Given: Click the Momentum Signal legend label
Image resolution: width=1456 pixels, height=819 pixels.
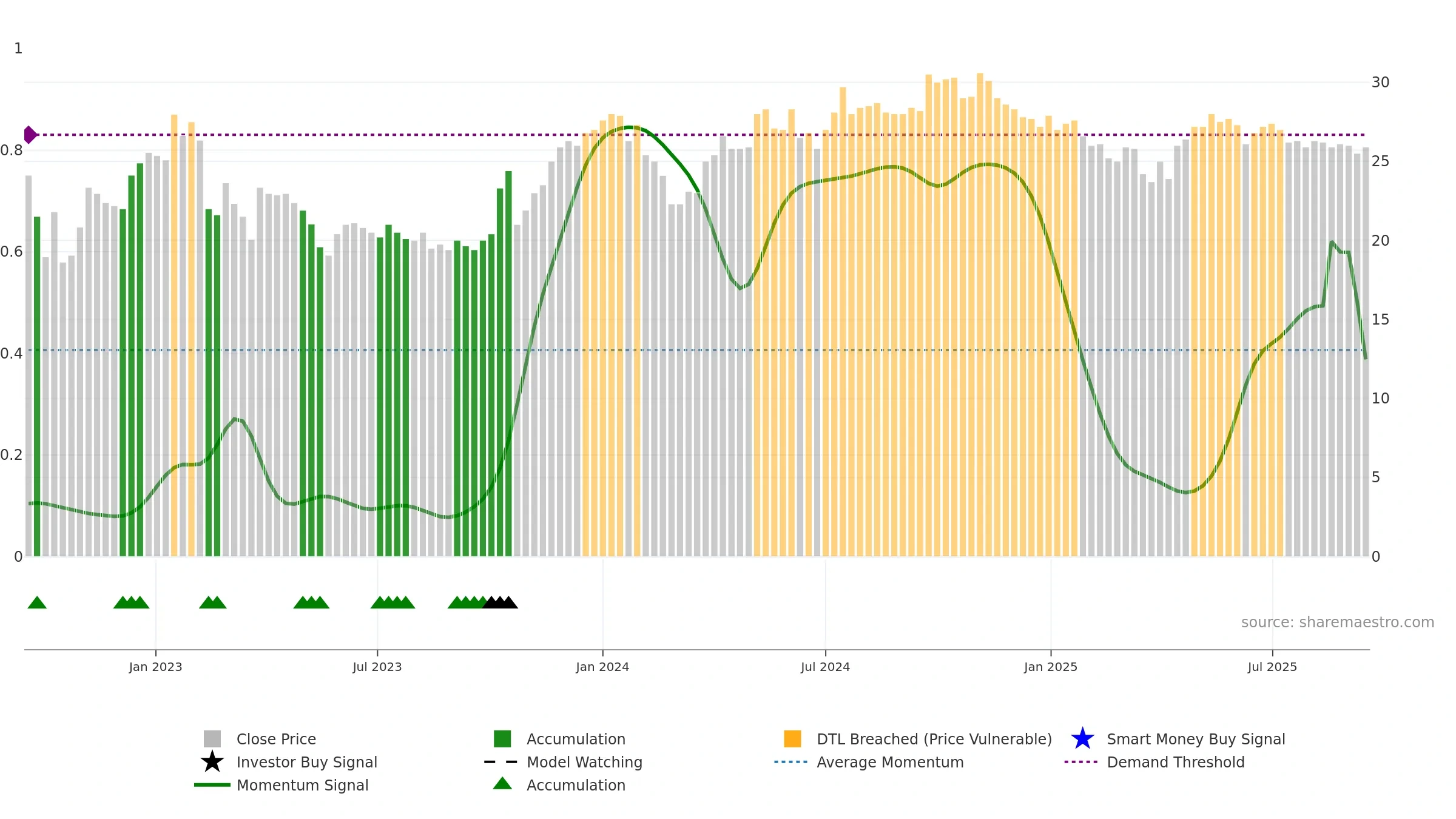Looking at the screenshot, I should (x=302, y=785).
